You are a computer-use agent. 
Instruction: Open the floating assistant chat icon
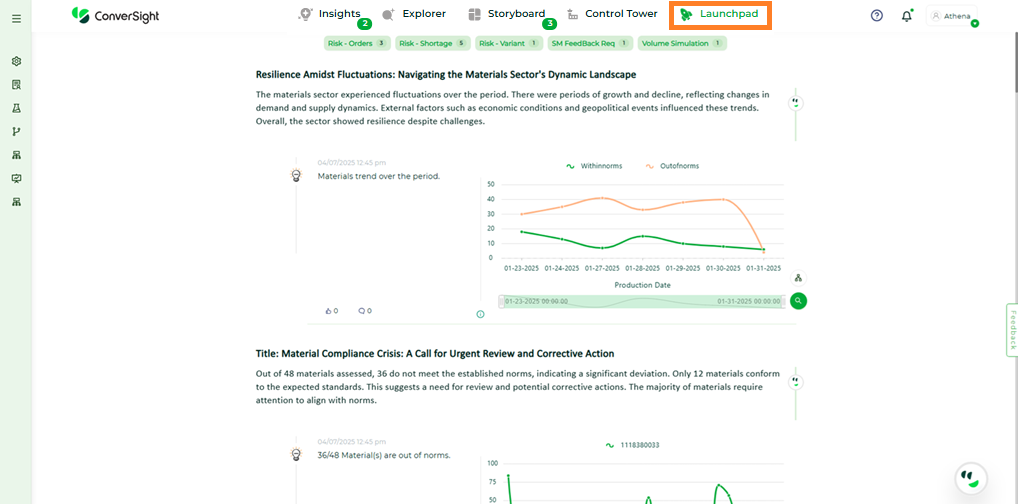970,478
